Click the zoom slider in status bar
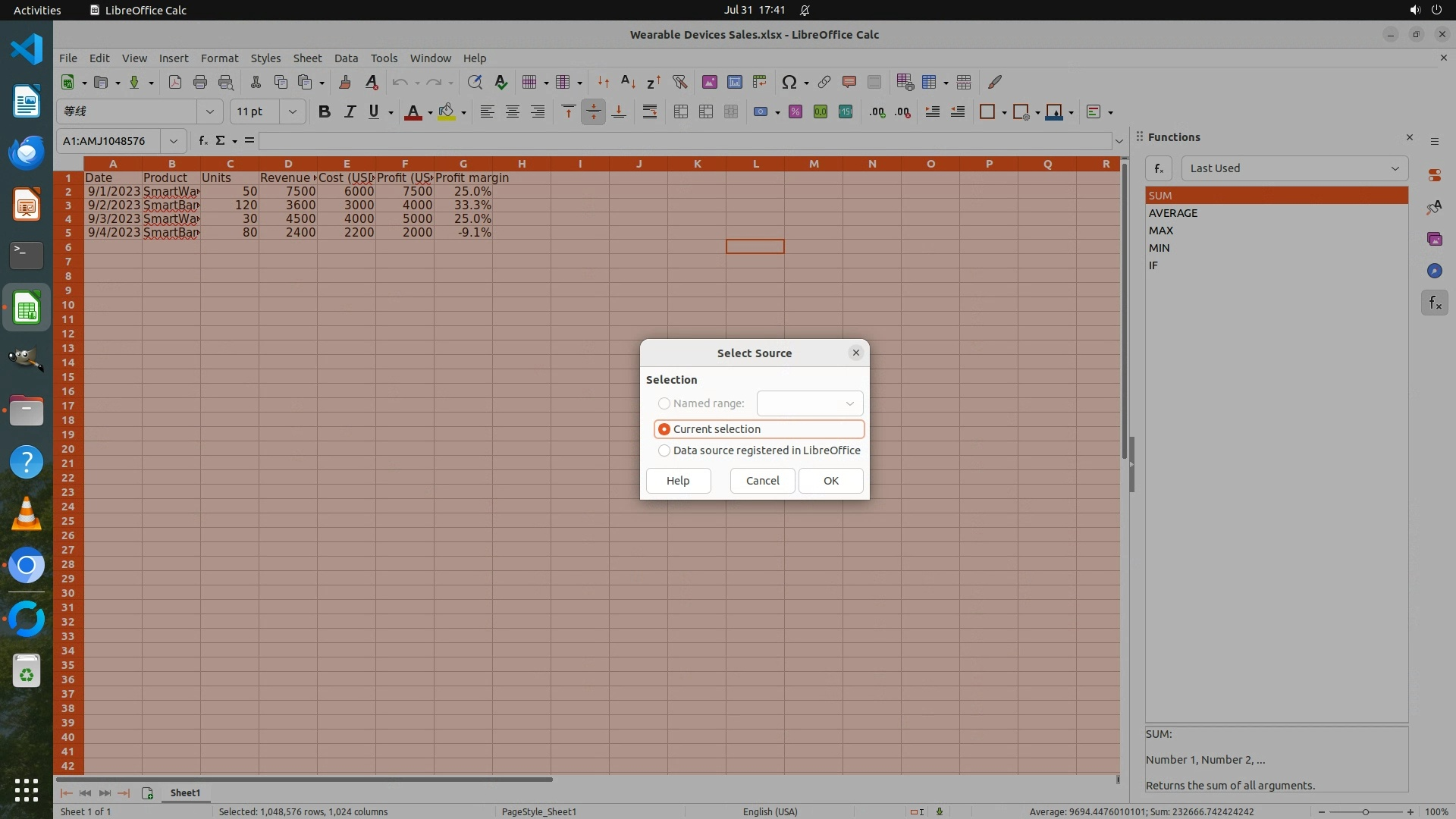This screenshot has height=819, width=1456. pyautogui.click(x=1365, y=812)
